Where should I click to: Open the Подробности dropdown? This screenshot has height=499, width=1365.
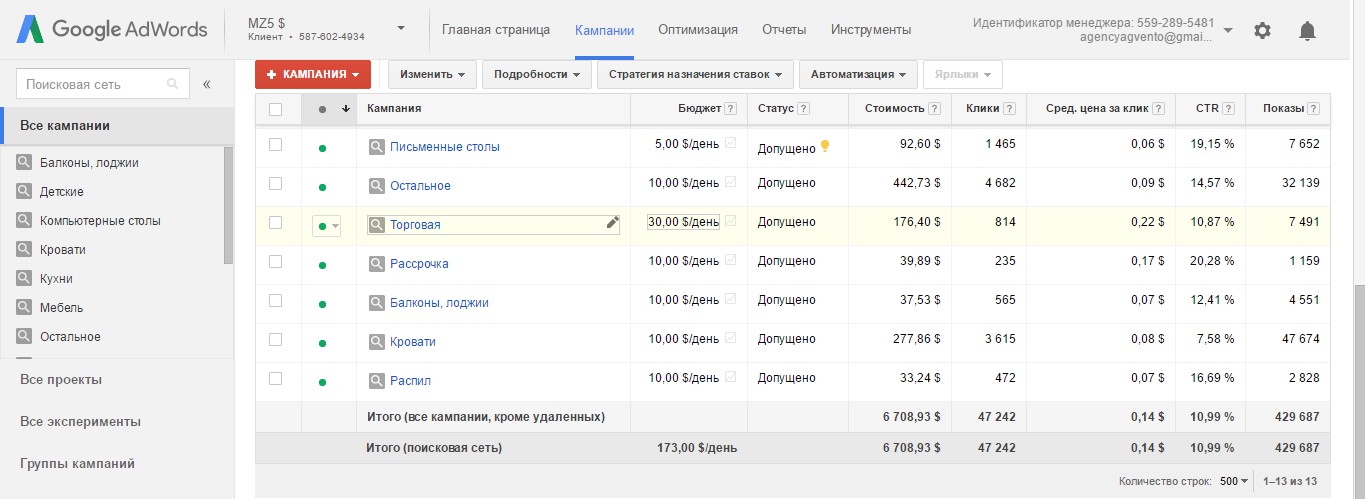coord(537,74)
